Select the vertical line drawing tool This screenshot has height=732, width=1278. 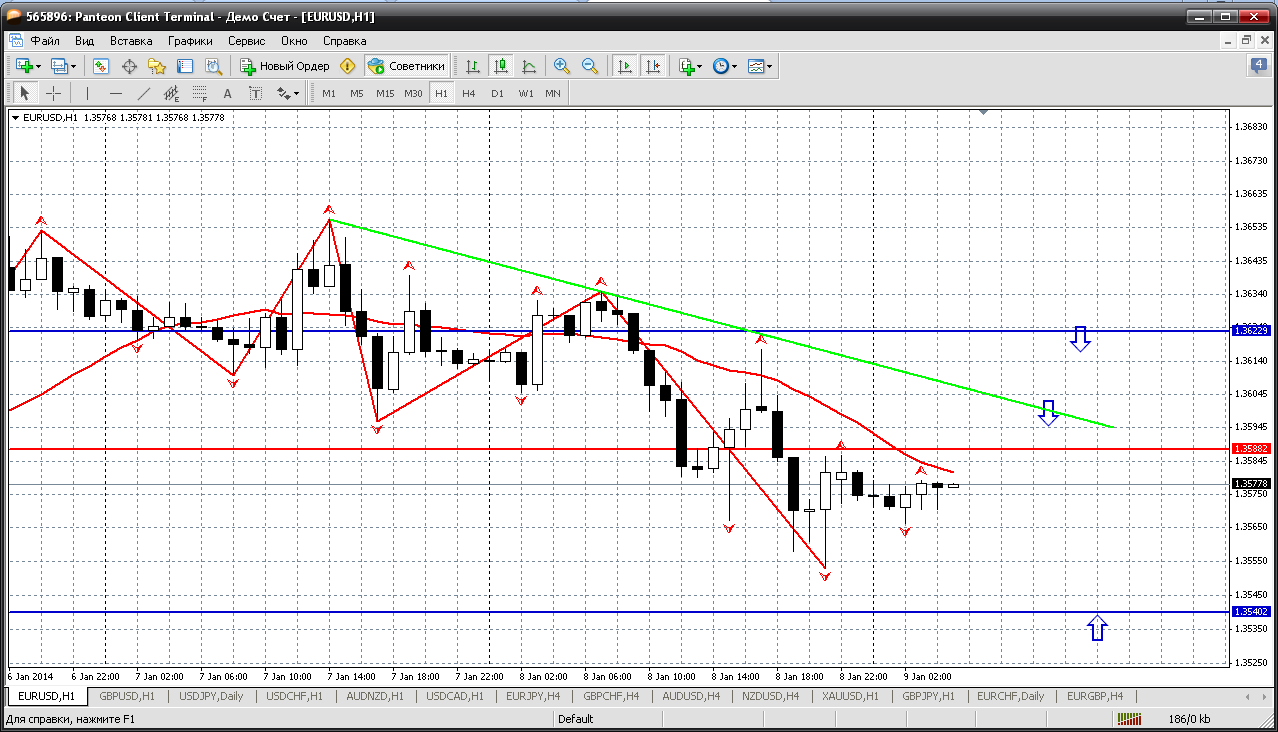click(x=87, y=93)
